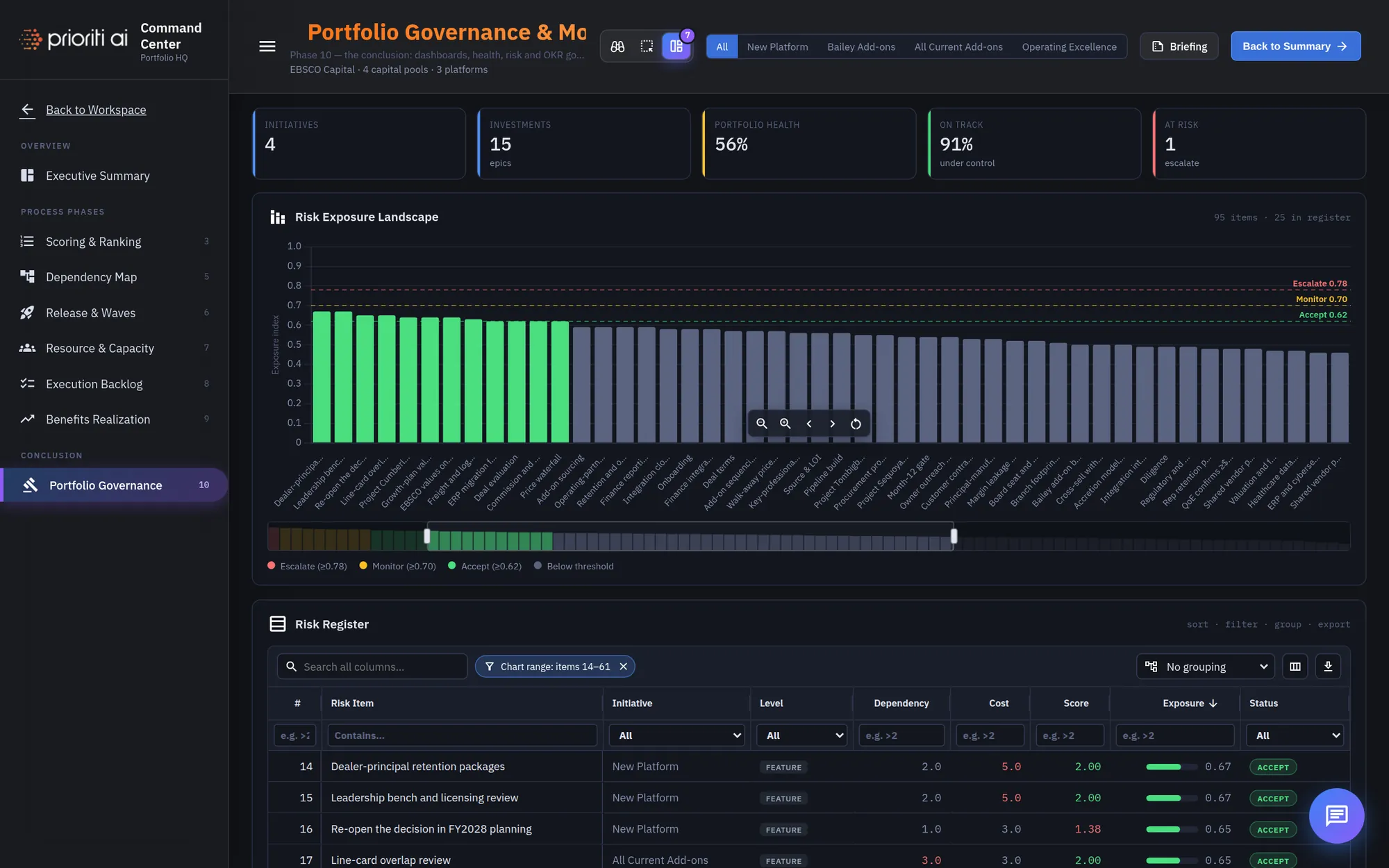Image resolution: width=1389 pixels, height=868 pixels.
Task: Focus the Search all columns field
Action: point(372,667)
